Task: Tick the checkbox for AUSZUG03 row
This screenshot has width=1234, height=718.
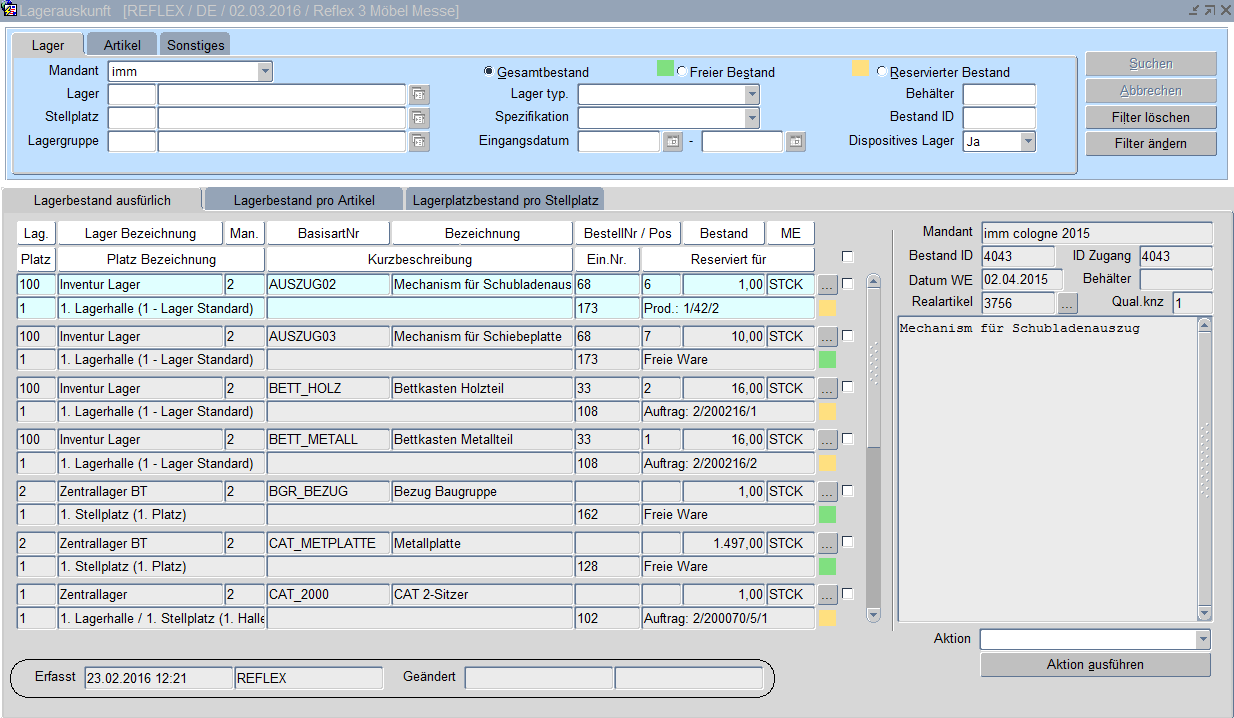Action: coord(848,336)
